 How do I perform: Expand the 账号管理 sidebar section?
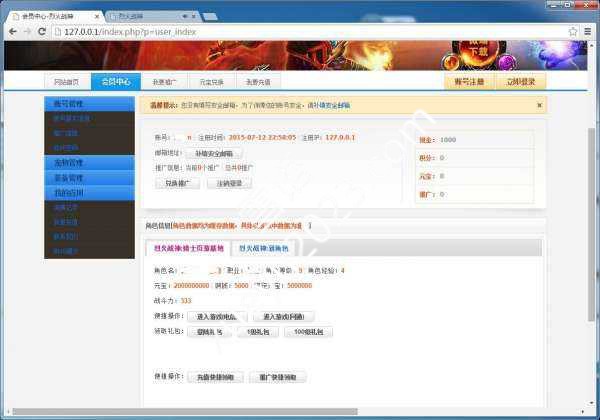click(x=90, y=103)
